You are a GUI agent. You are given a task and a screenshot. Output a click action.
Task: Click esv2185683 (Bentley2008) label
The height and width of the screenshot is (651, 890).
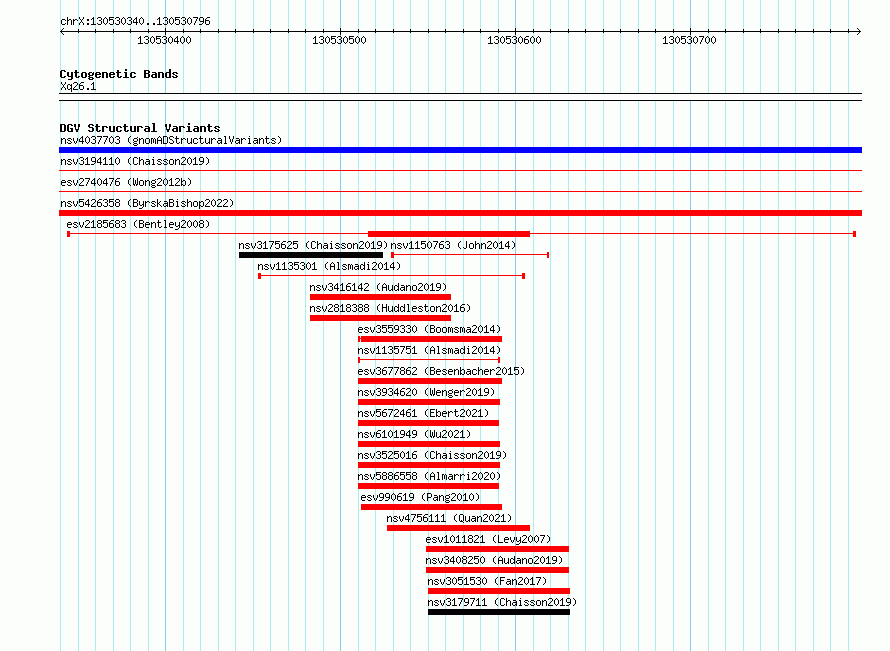(x=138, y=224)
